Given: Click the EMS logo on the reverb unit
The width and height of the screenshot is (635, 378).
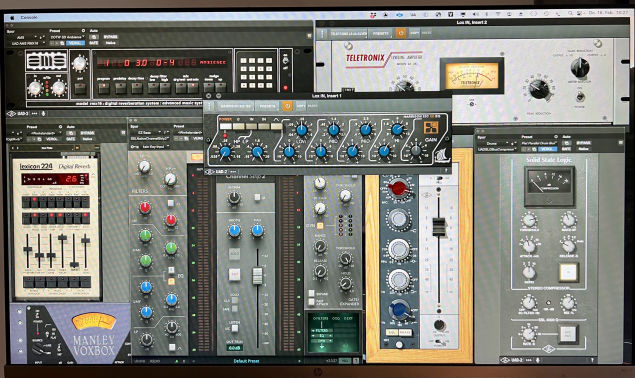Looking at the screenshot, I should click(46, 60).
